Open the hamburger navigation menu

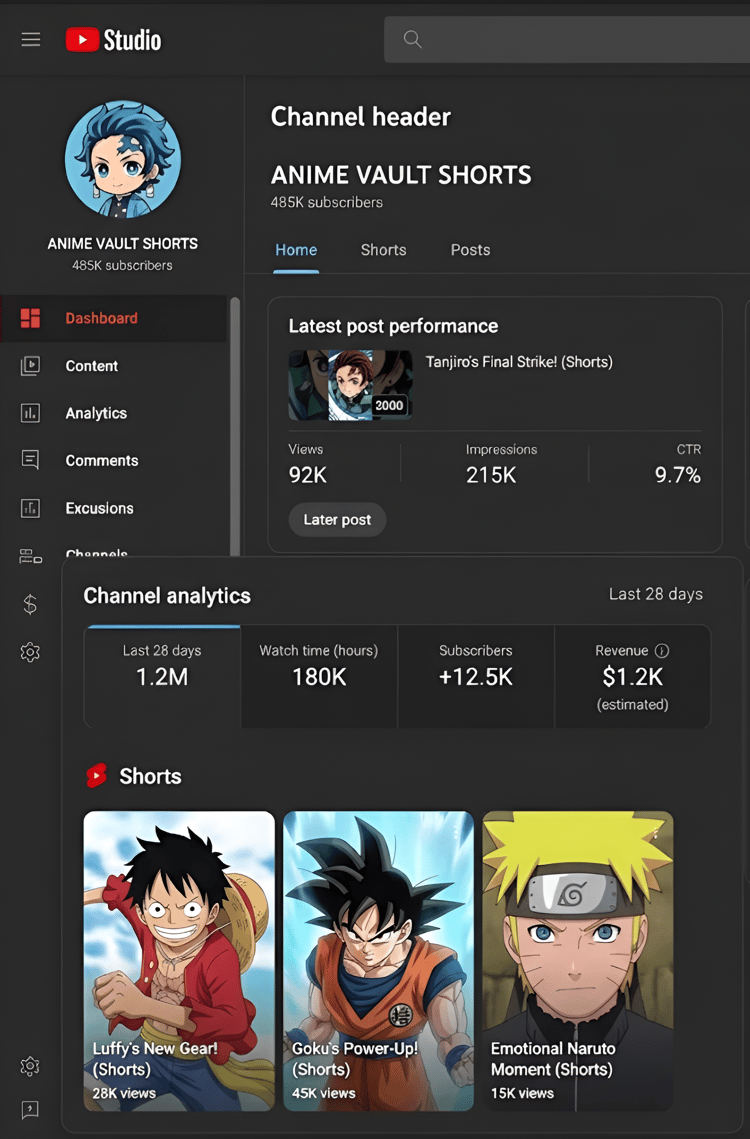31,39
